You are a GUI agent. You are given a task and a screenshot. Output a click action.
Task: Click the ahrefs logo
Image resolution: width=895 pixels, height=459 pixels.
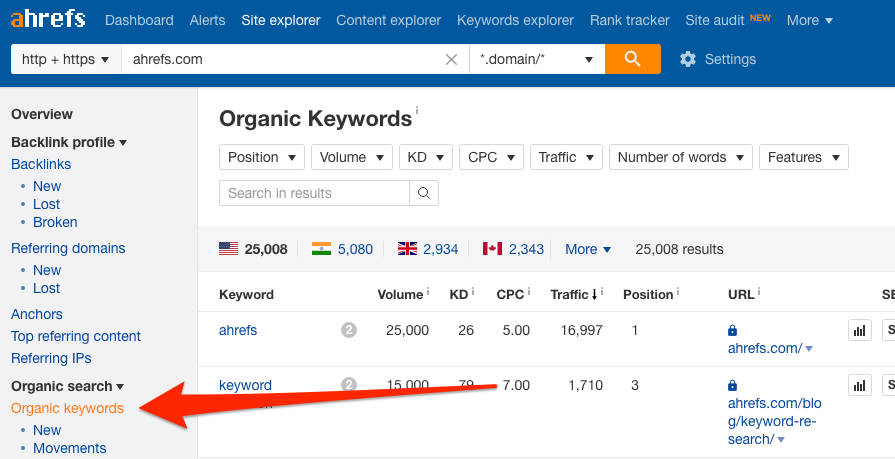tap(48, 20)
